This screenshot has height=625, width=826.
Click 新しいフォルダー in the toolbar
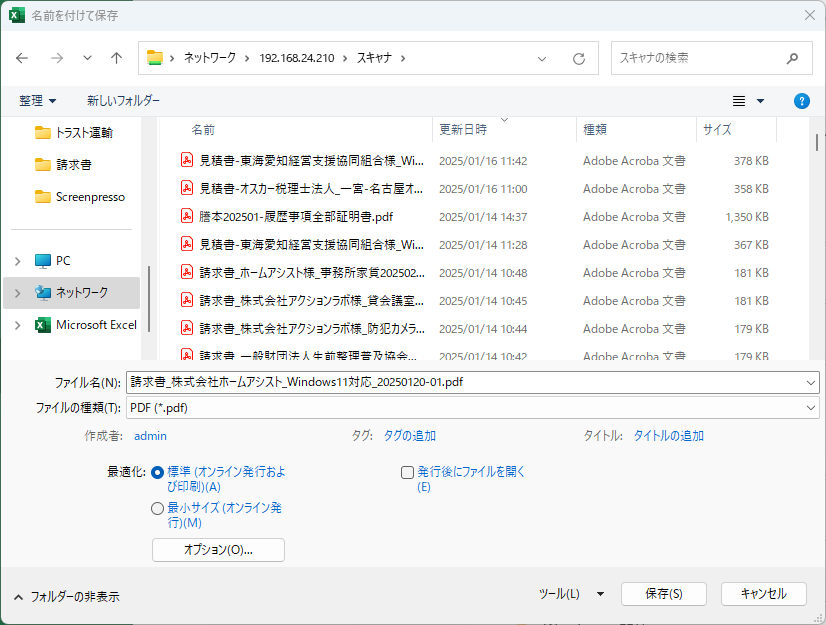pyautogui.click(x=123, y=101)
